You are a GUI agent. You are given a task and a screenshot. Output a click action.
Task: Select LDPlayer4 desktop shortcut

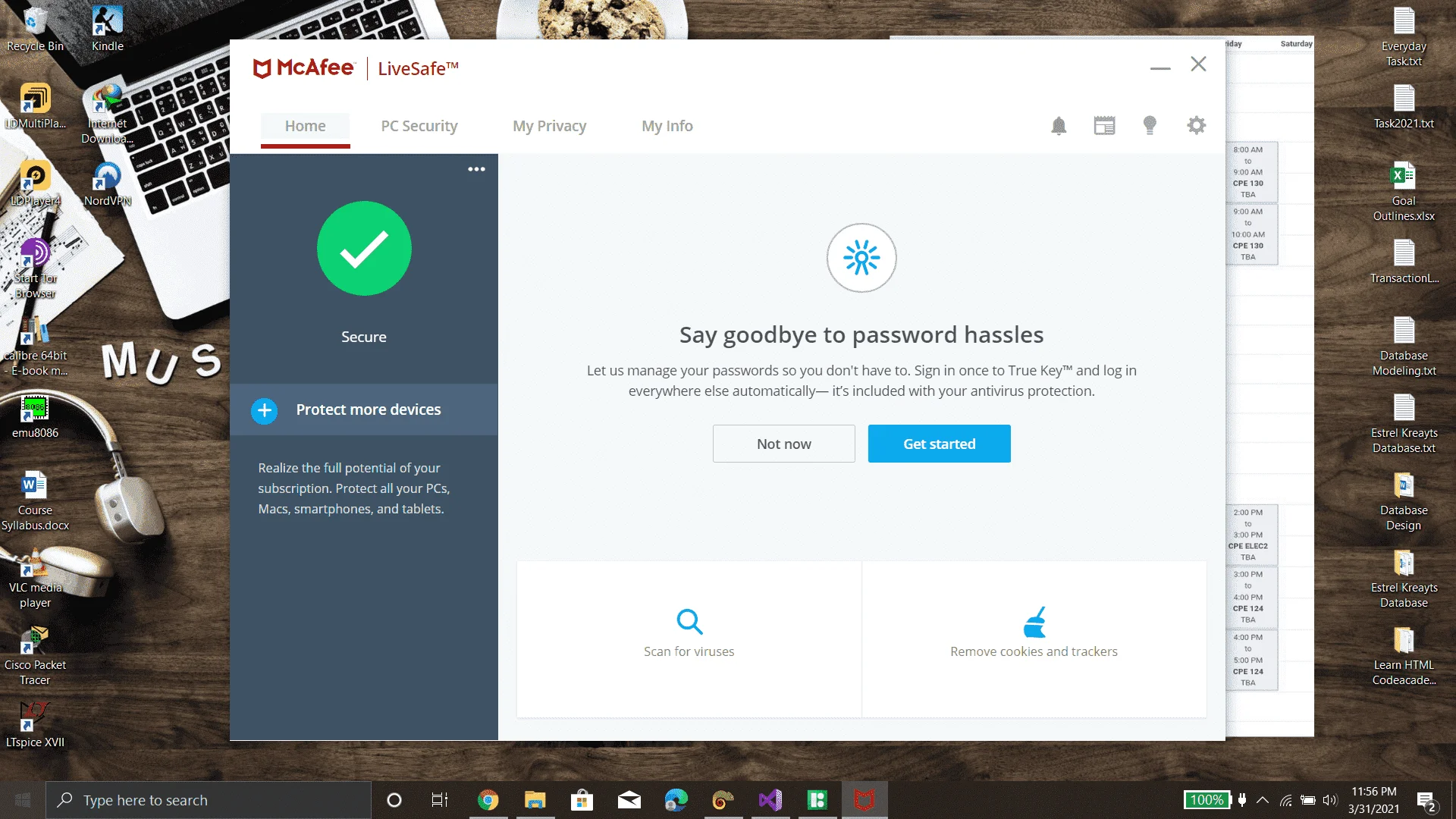click(x=35, y=185)
